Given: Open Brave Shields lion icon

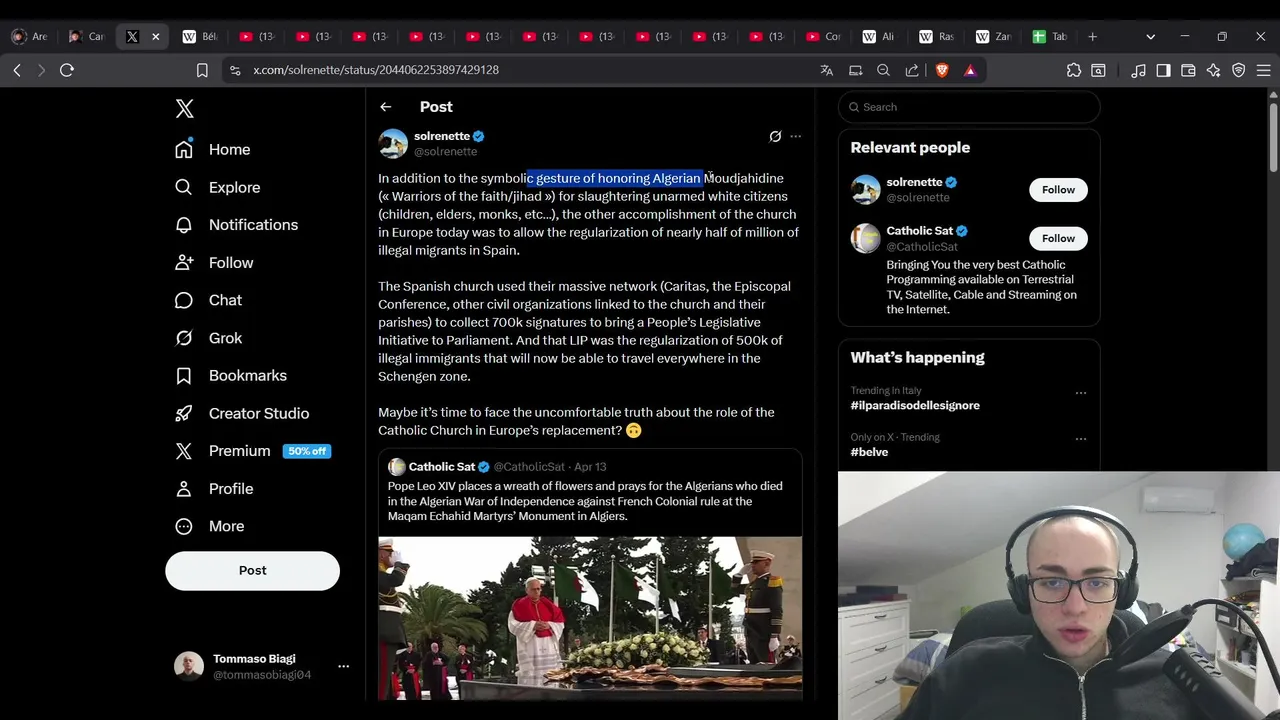Looking at the screenshot, I should tap(941, 70).
